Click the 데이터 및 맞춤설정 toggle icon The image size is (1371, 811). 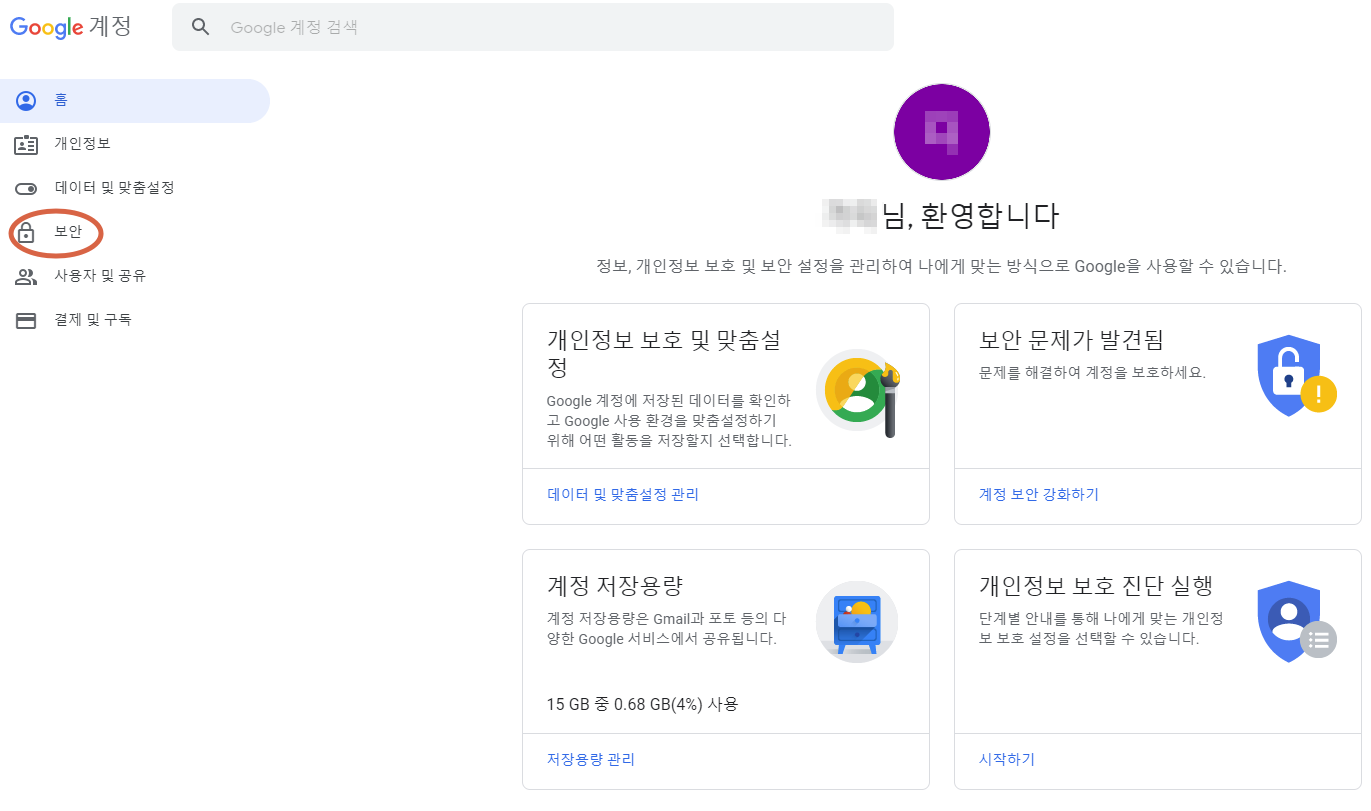point(26,188)
